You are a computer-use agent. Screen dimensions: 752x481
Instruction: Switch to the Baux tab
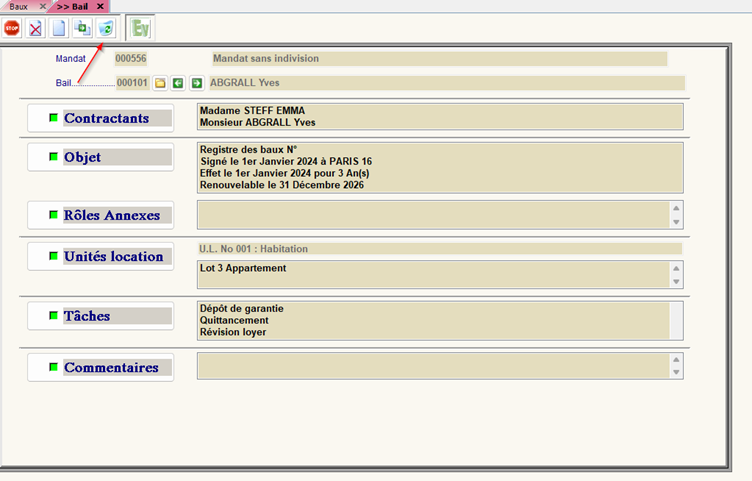pyautogui.click(x=19, y=6)
